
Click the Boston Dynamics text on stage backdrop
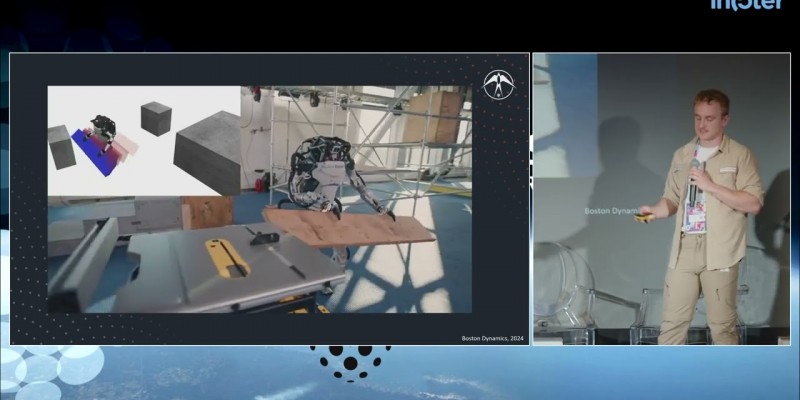[607, 211]
